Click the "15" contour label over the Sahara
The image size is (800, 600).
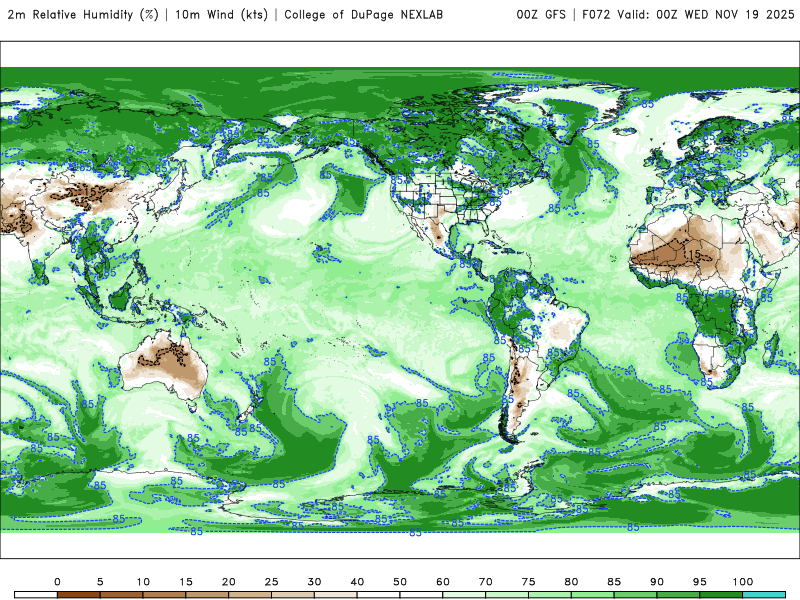tap(694, 254)
